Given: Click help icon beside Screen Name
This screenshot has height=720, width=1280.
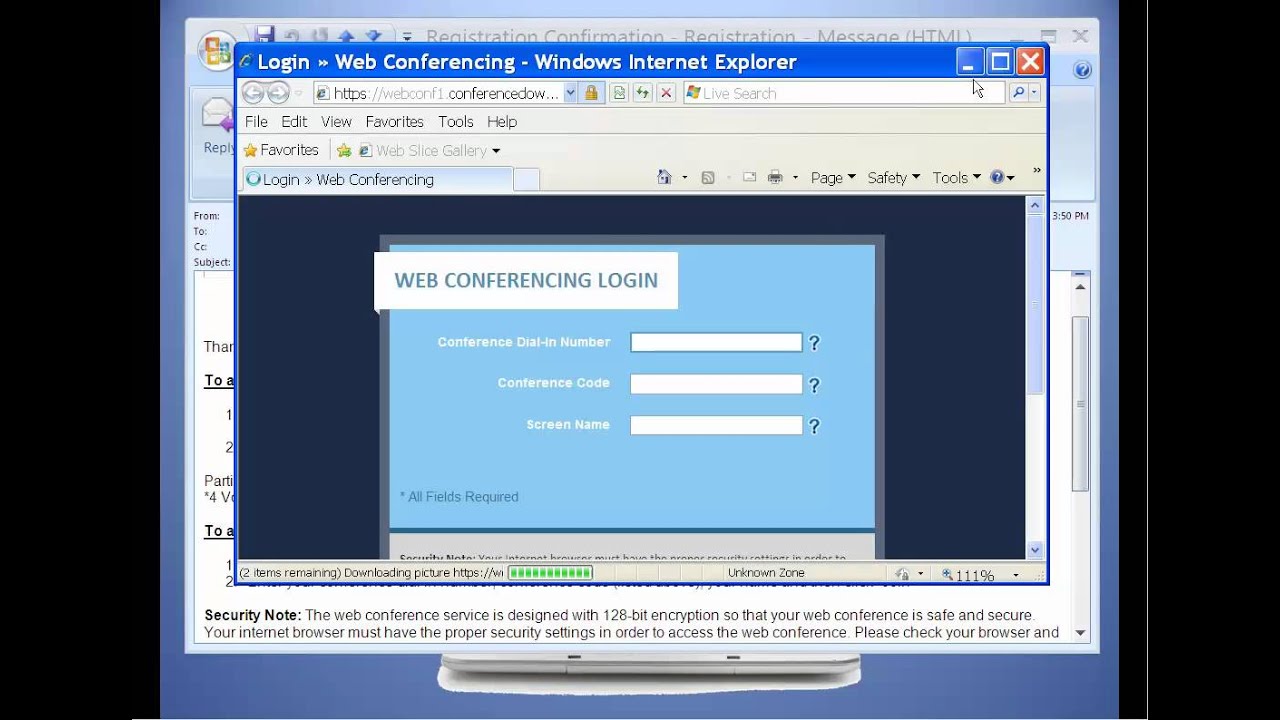Looking at the screenshot, I should (814, 426).
